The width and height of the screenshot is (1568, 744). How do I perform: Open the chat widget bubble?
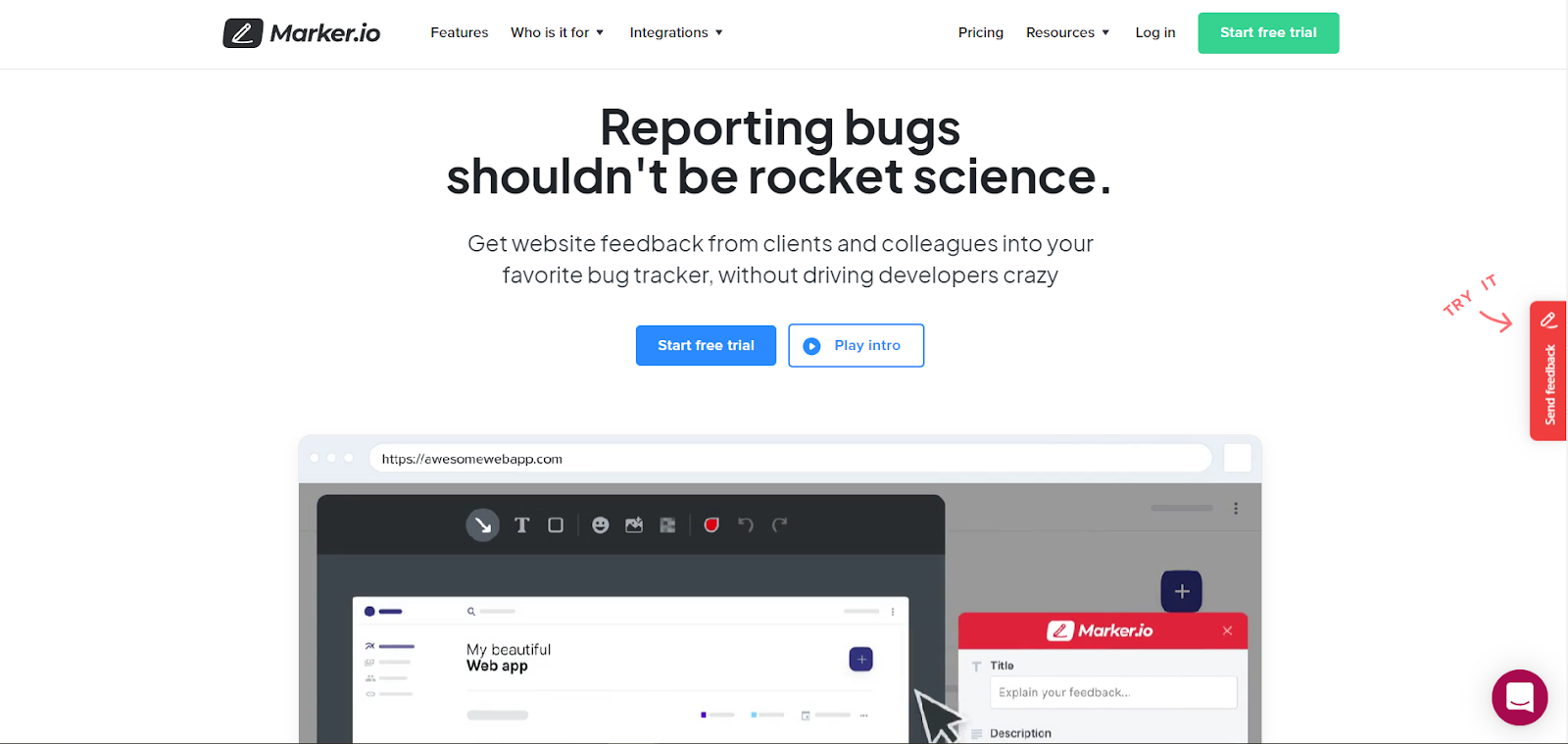1519,697
